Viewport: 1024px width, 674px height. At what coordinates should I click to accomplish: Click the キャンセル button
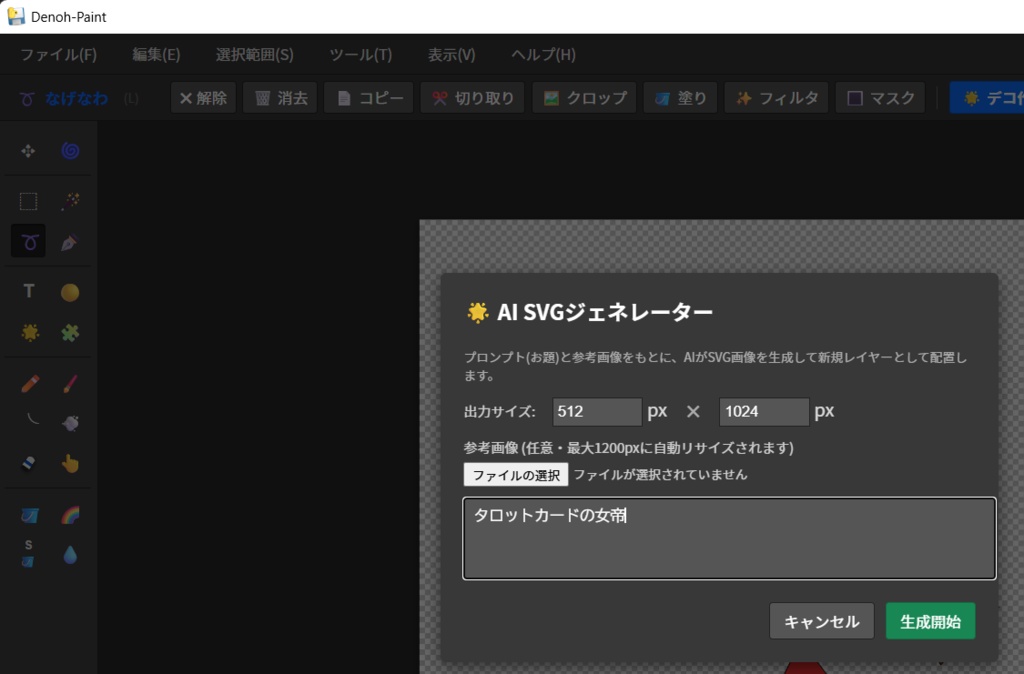[822, 621]
